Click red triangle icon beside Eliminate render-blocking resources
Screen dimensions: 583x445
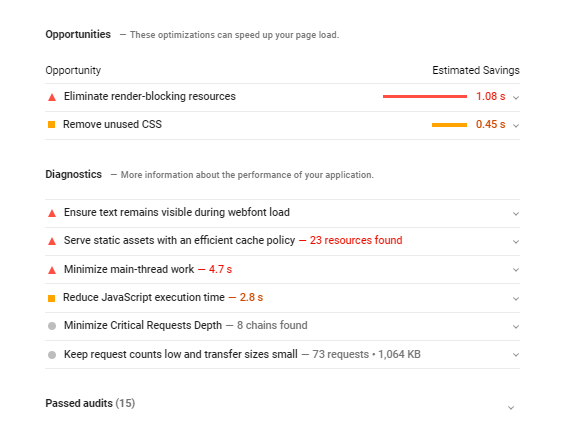52,97
